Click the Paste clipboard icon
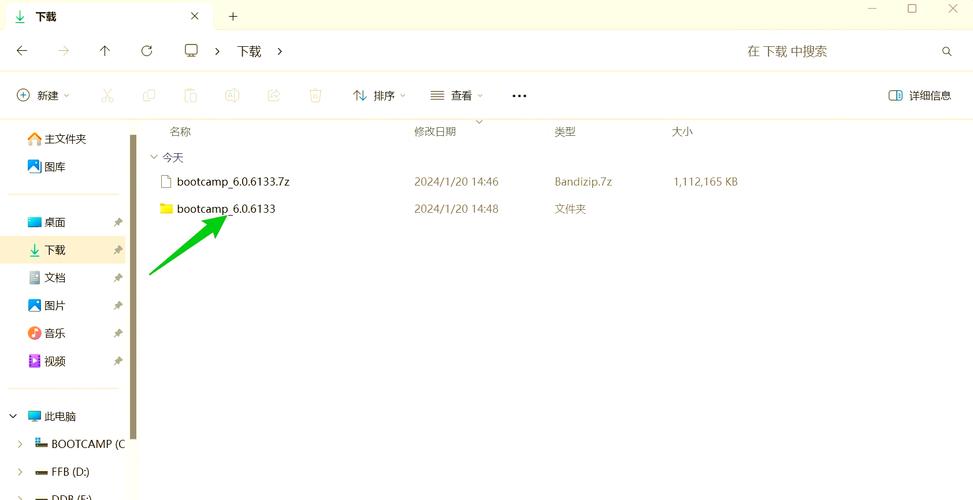Image resolution: width=973 pixels, height=500 pixels. [x=190, y=96]
